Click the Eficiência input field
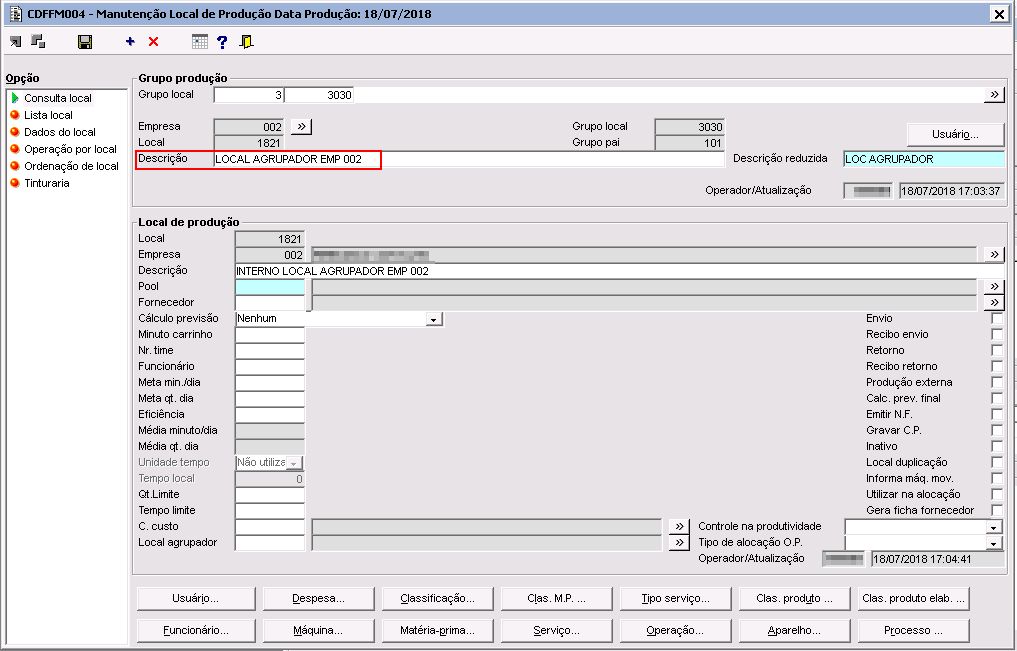The width and height of the screenshot is (1017, 651). pos(270,414)
